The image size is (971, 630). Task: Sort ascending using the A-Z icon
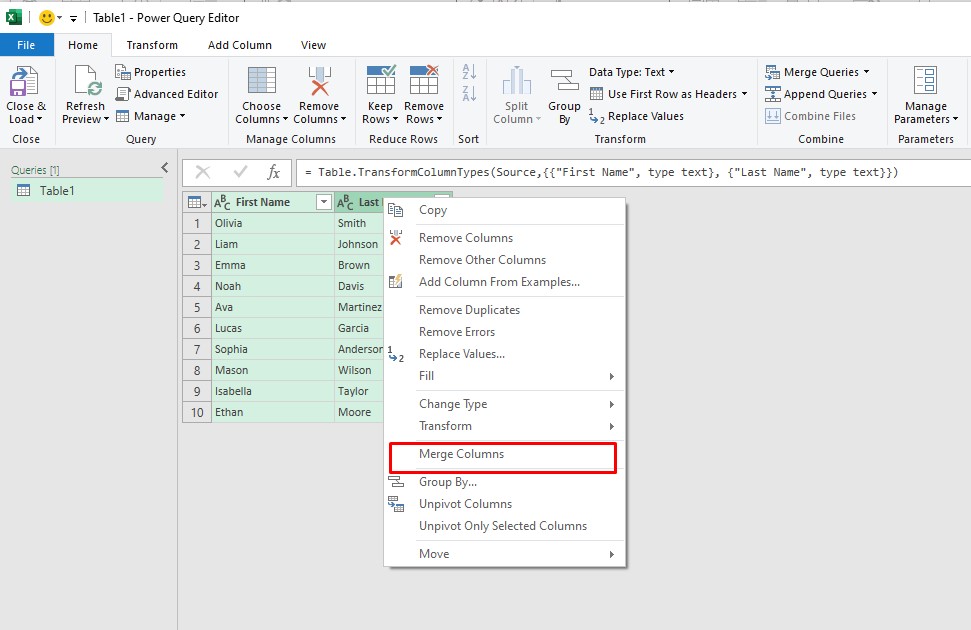tap(469, 73)
